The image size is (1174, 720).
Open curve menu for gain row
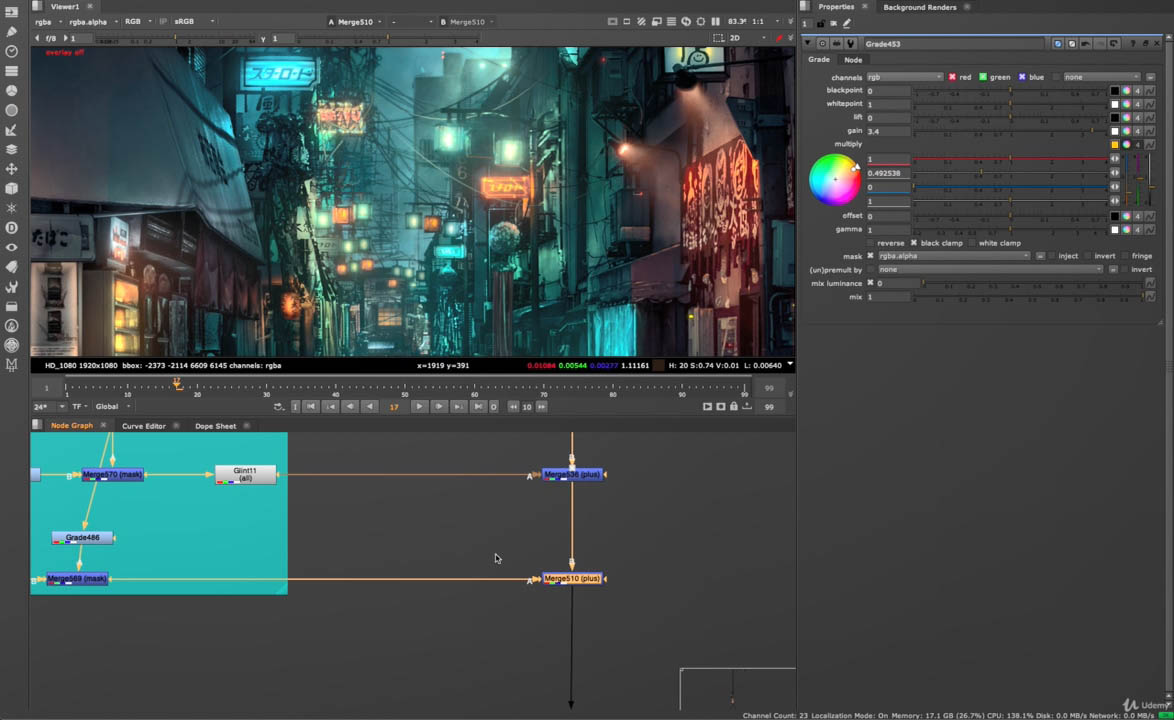point(1150,131)
